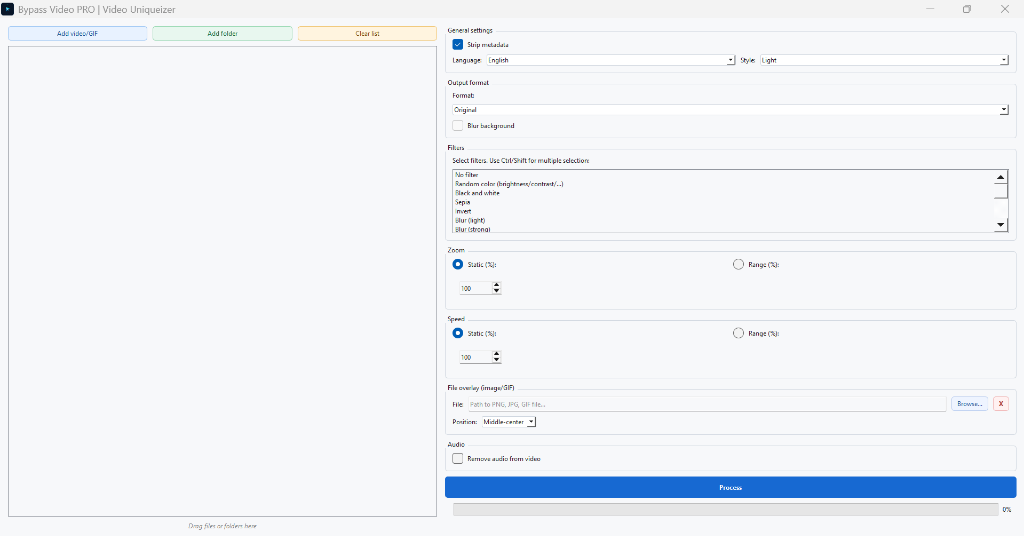Select 'No filter' in filters list
This screenshot has width=1024, height=536.
click(x=723, y=175)
